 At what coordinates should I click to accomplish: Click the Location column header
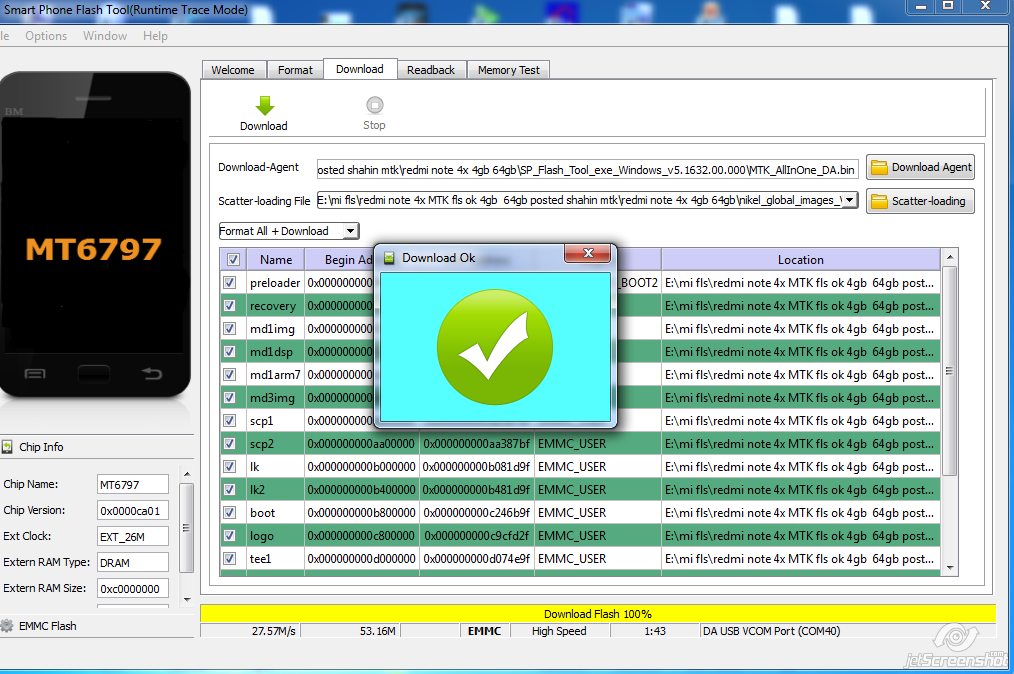tap(801, 259)
